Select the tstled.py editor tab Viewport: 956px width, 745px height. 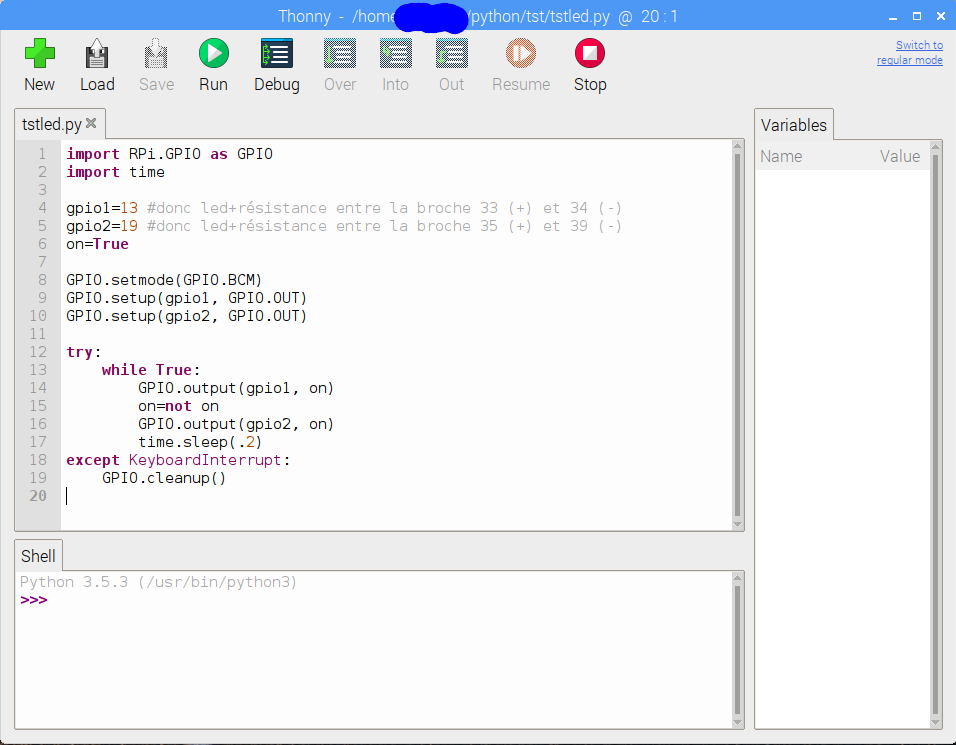(51, 124)
